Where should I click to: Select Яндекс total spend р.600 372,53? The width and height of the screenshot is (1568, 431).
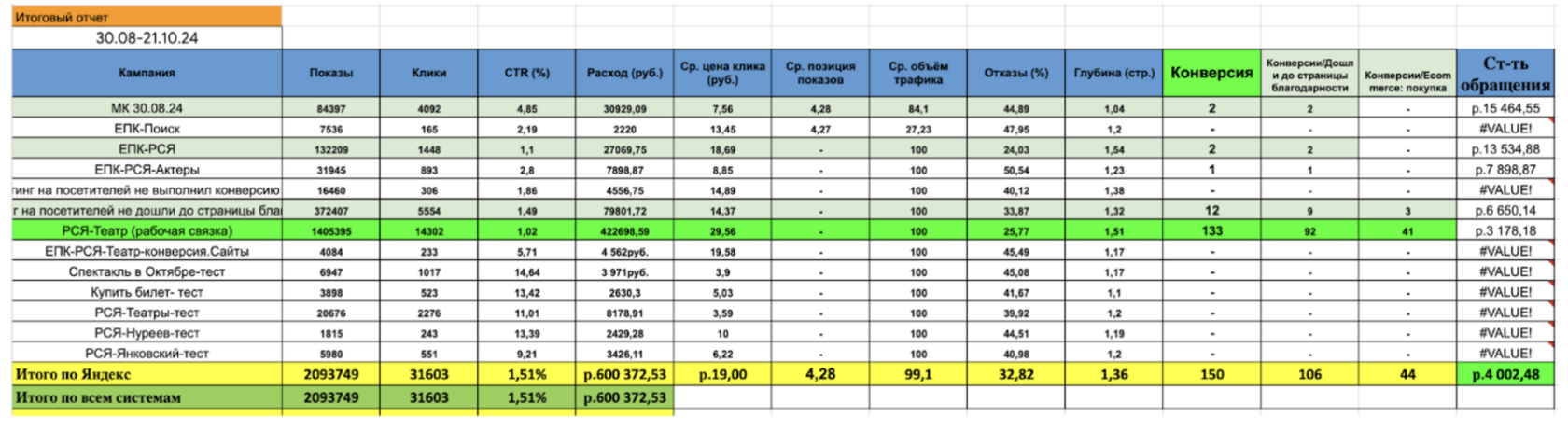coord(624,374)
